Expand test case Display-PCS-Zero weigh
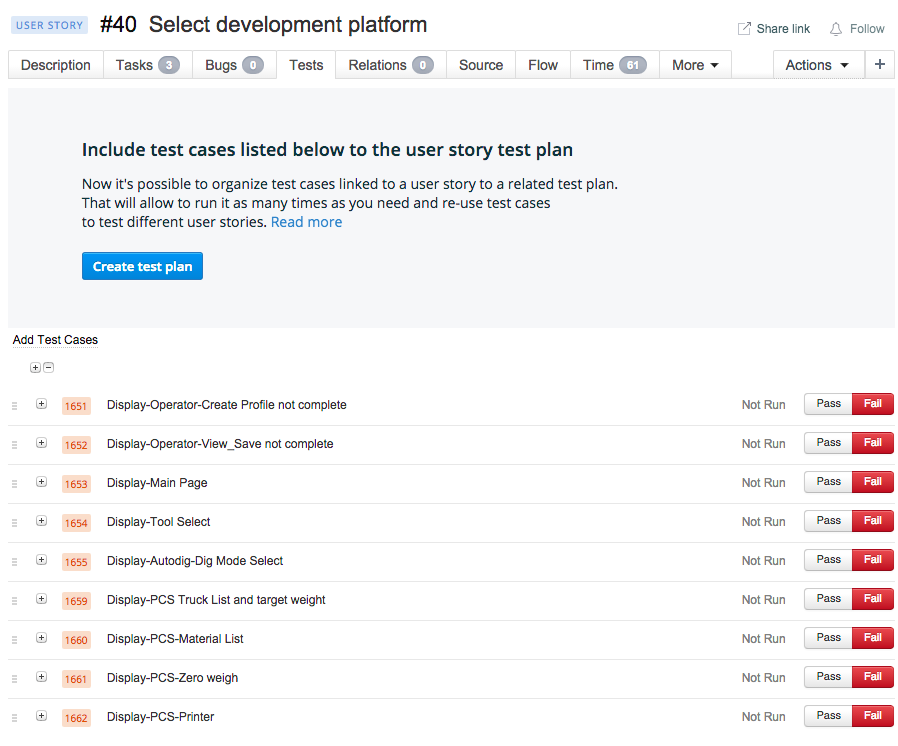 pyautogui.click(x=41, y=676)
